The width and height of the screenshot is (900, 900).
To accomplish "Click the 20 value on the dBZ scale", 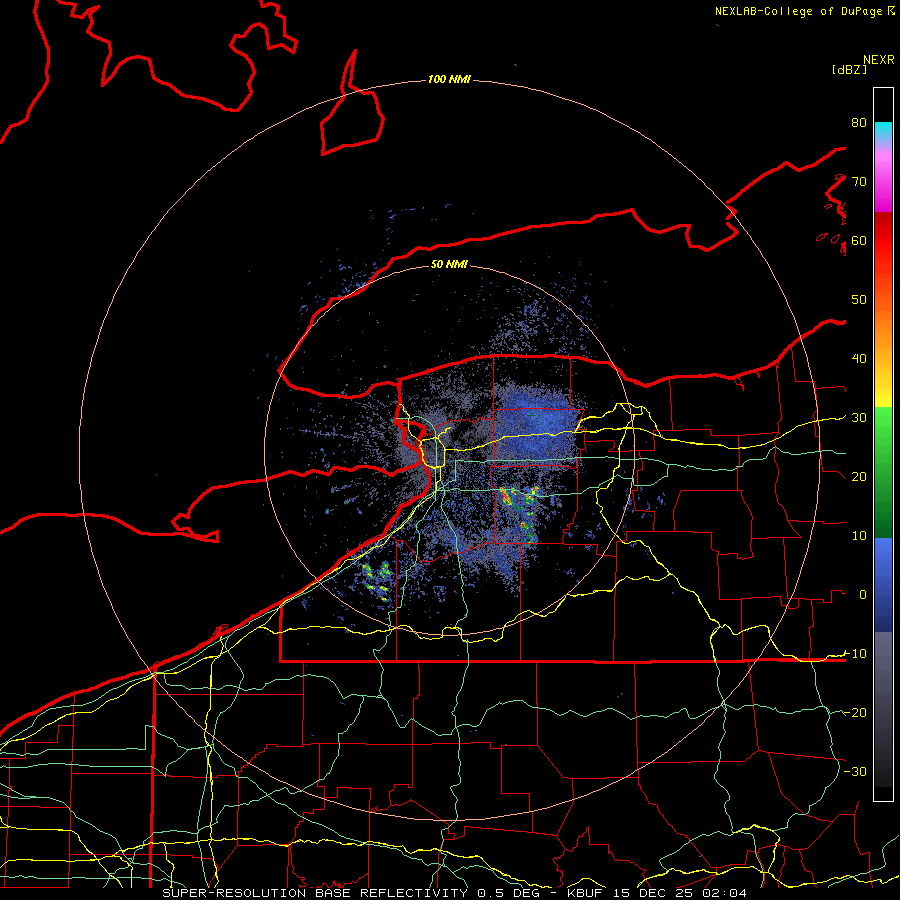I will click(x=859, y=476).
